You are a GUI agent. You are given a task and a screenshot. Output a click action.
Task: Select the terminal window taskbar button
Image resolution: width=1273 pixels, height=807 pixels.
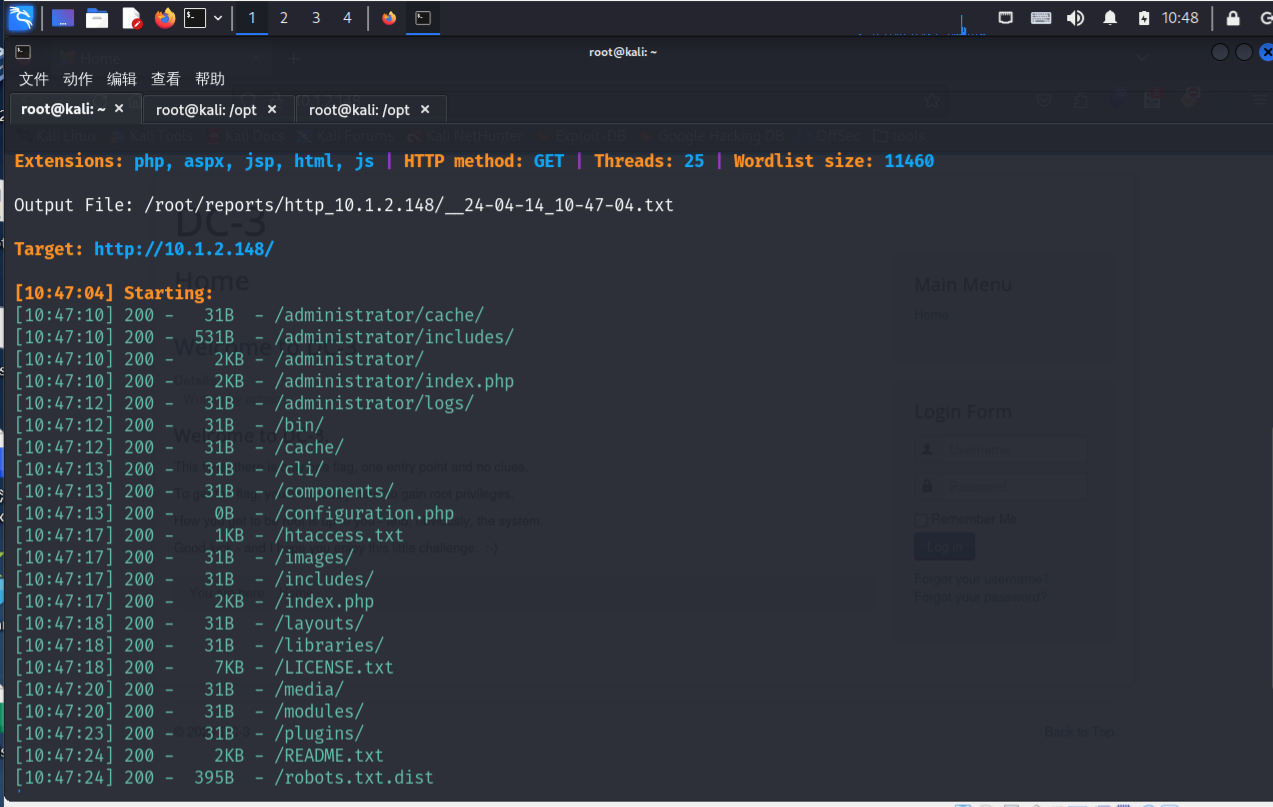tap(424, 18)
